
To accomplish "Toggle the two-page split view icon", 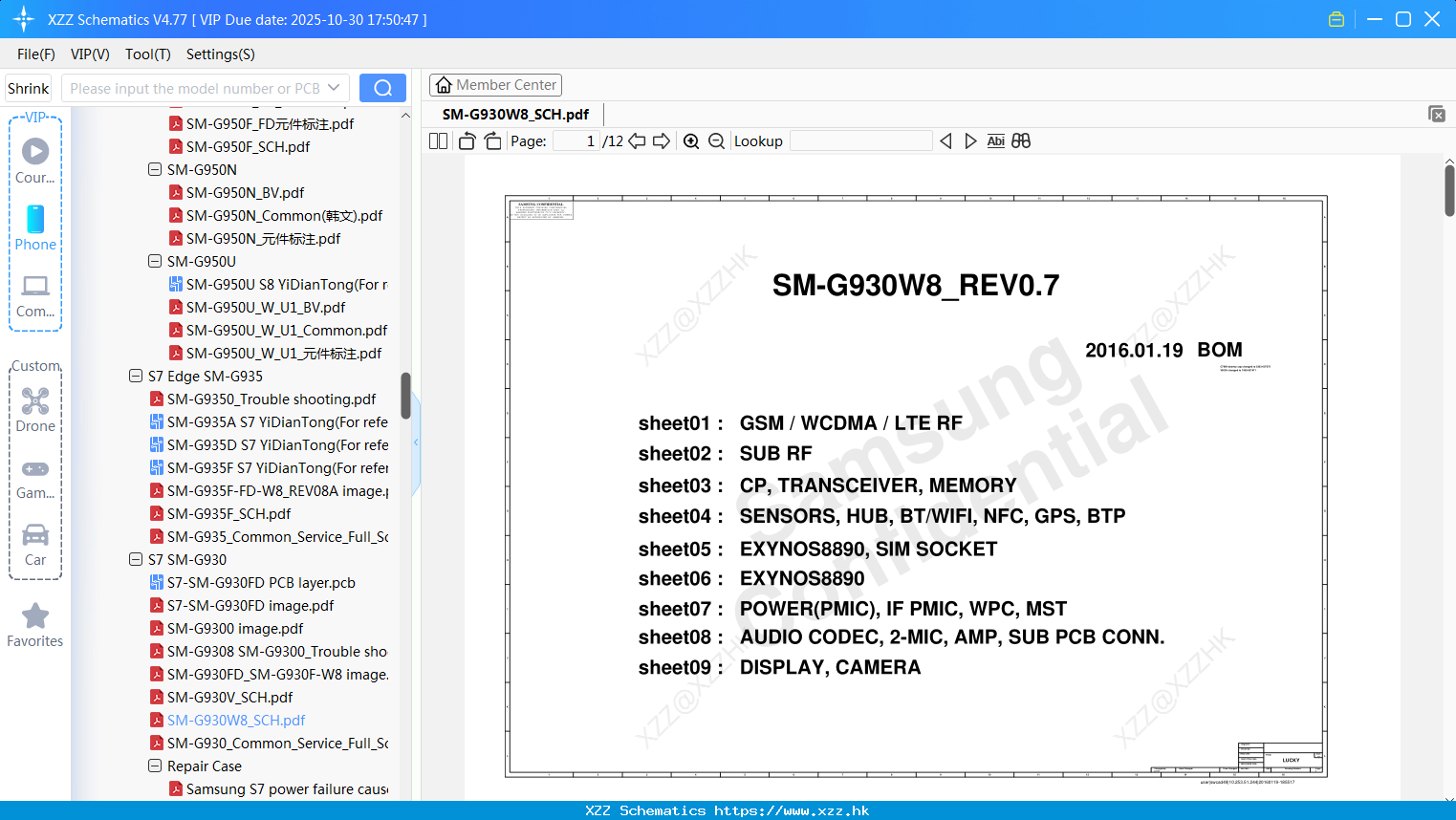I will [438, 141].
